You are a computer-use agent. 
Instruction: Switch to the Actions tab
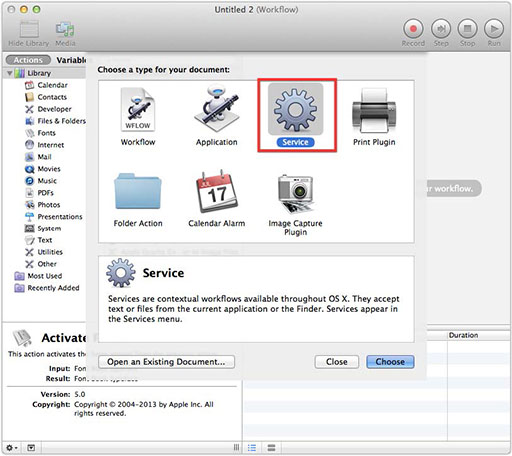28,60
